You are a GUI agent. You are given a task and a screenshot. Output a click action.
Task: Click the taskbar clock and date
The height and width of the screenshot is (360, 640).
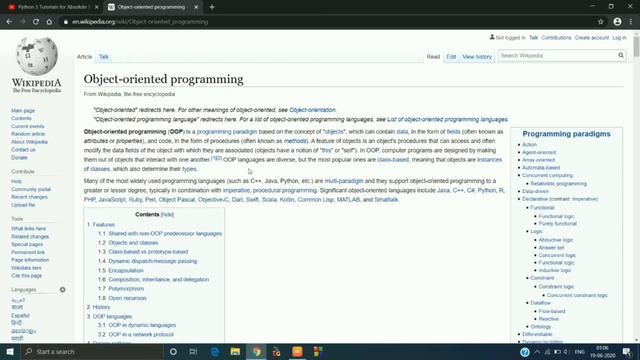click(x=602, y=351)
